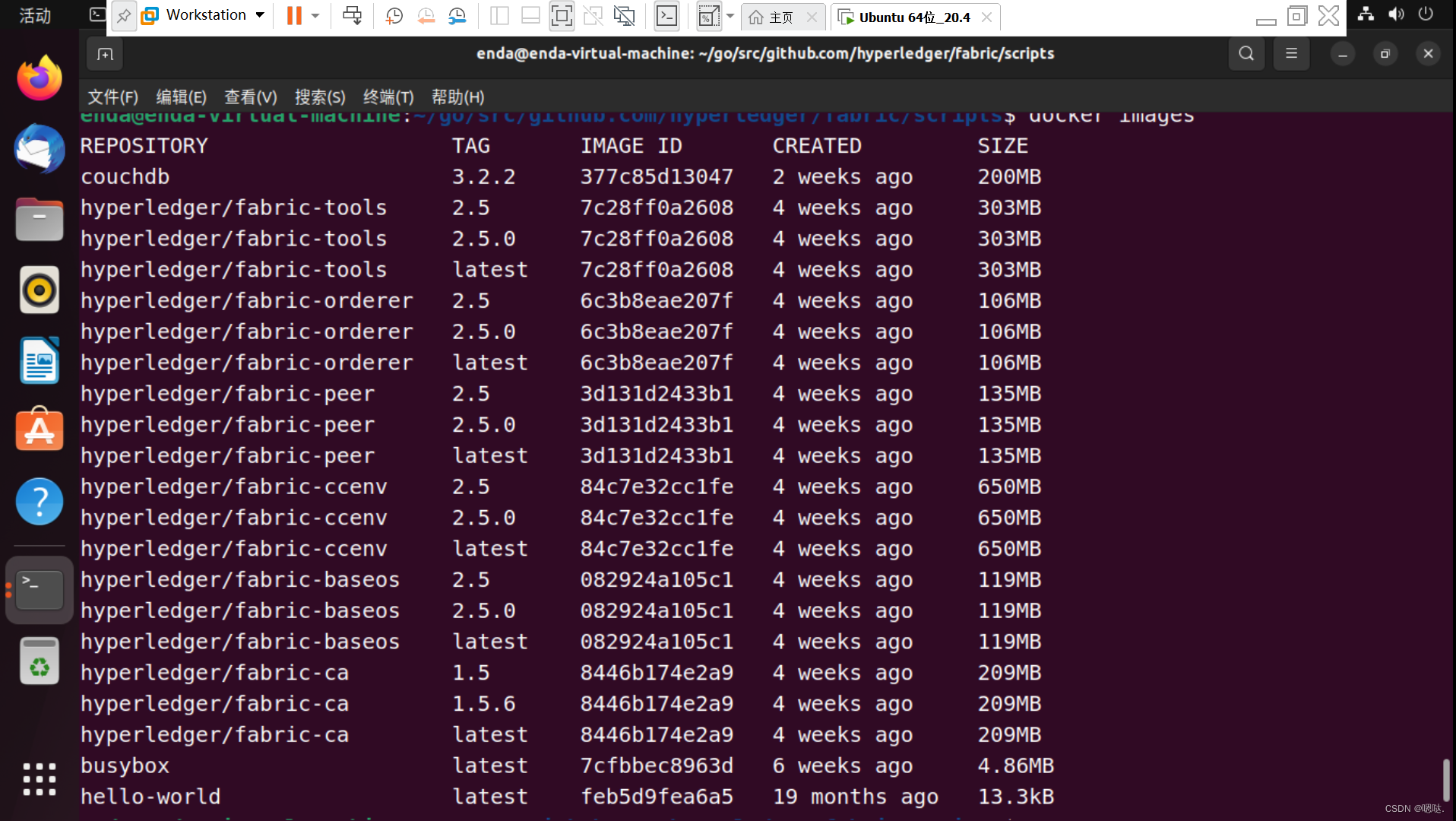Click the terminal search magnifier button

tap(1246, 53)
